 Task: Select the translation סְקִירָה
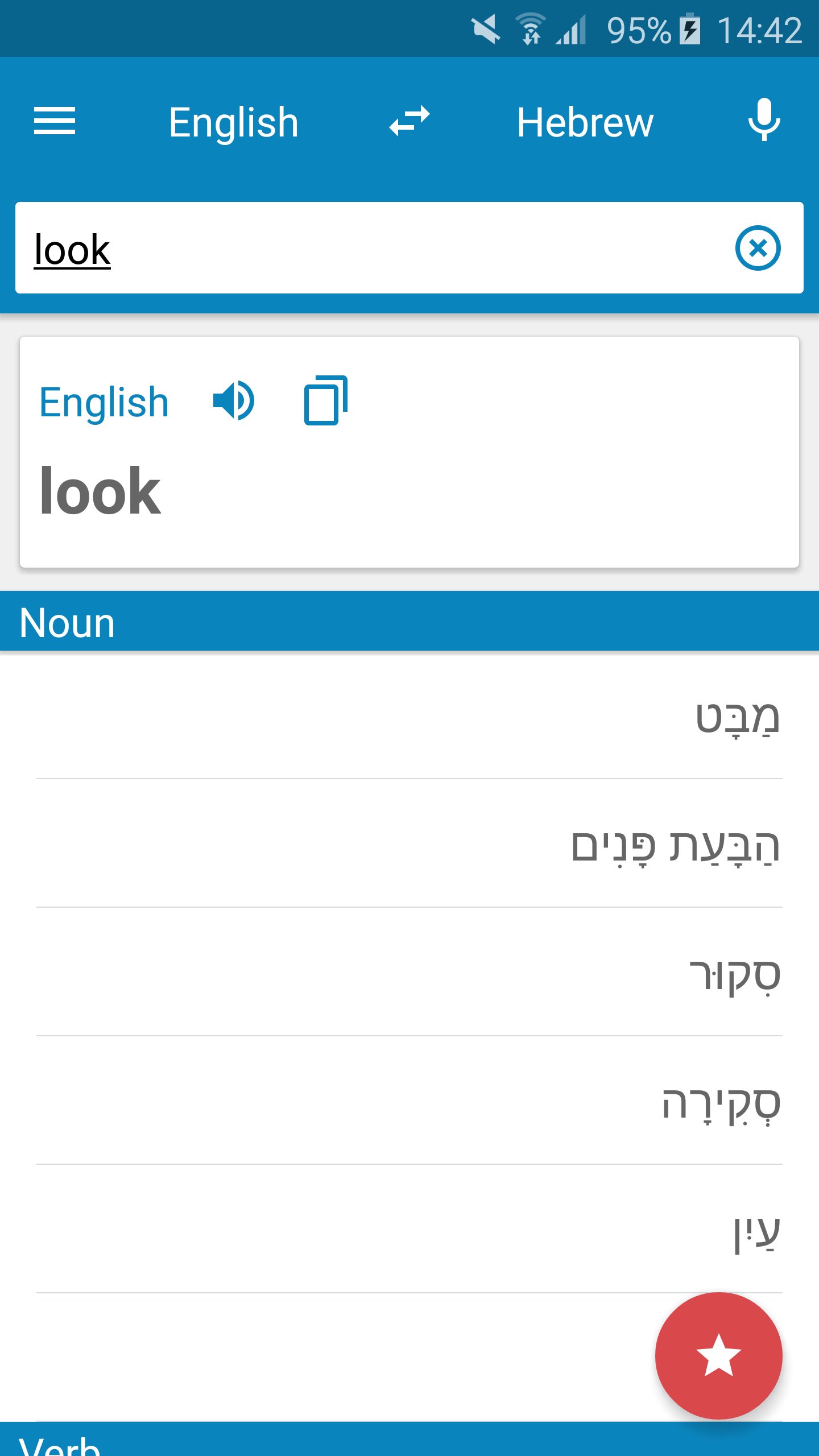pyautogui.click(x=721, y=1103)
